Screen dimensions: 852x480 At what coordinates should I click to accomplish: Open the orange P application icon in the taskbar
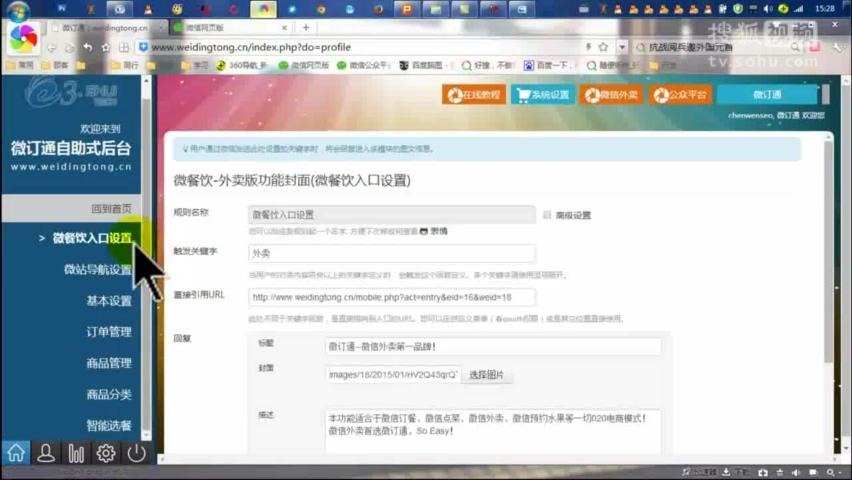click(407, 9)
